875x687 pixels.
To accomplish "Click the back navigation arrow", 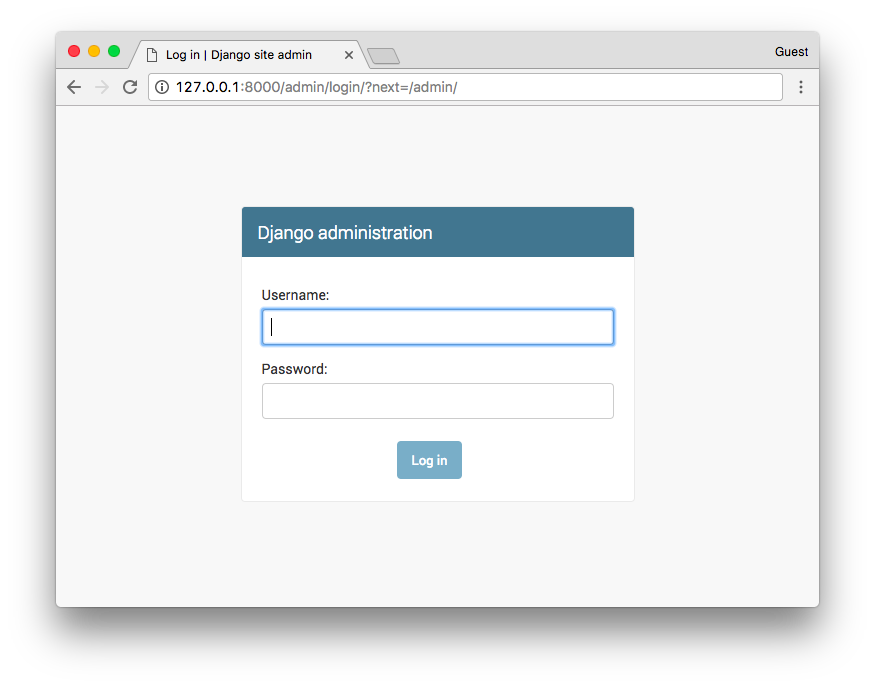I will point(73,87).
